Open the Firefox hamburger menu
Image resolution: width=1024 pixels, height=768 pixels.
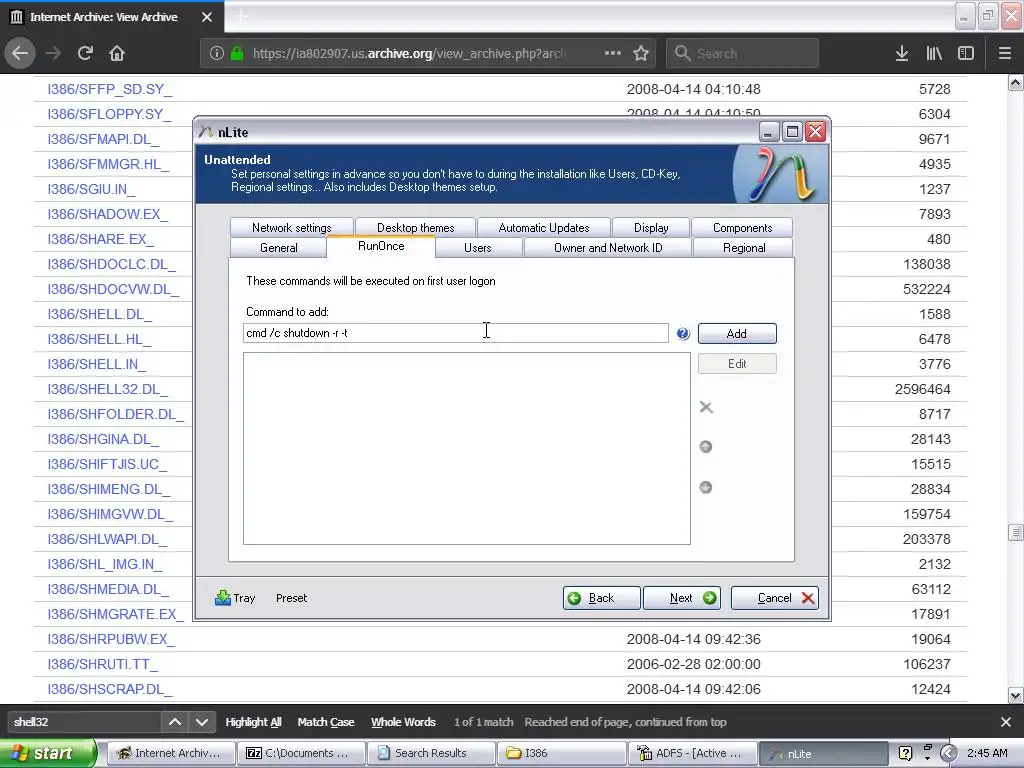1005,53
